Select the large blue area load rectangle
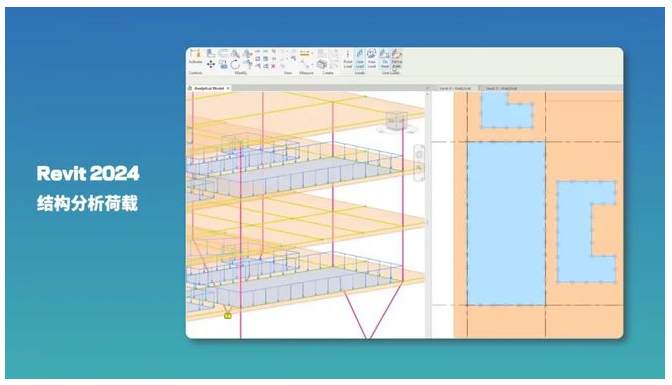 (x=506, y=223)
